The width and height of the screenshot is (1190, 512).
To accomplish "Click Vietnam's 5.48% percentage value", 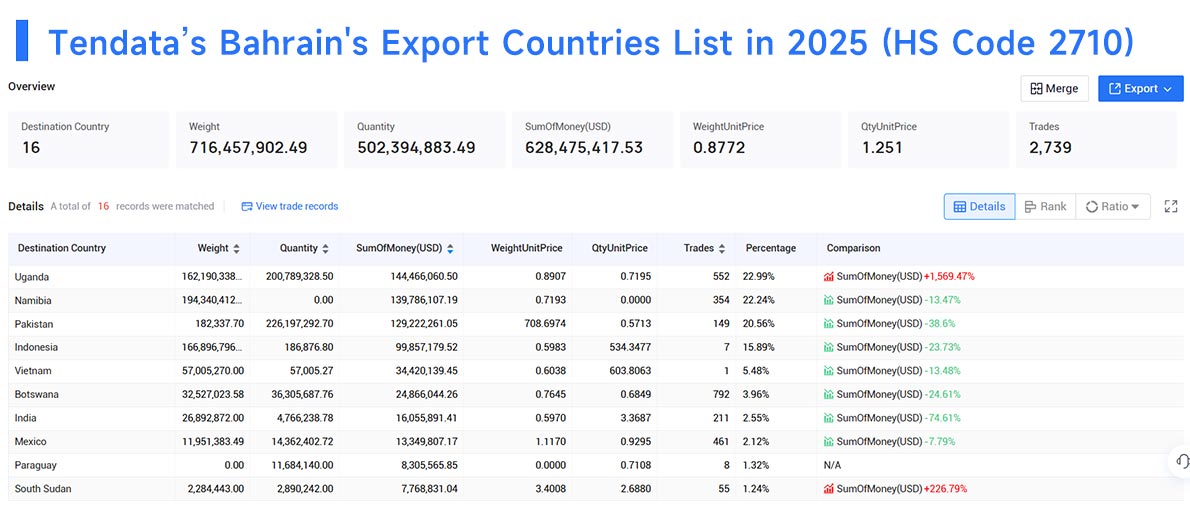I will click(x=758, y=371).
